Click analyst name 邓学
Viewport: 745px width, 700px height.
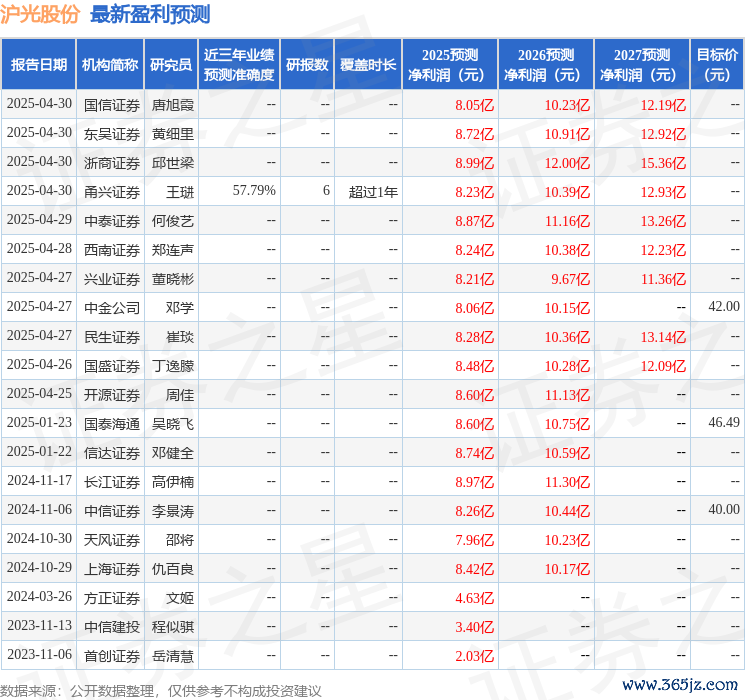pyautogui.click(x=180, y=308)
